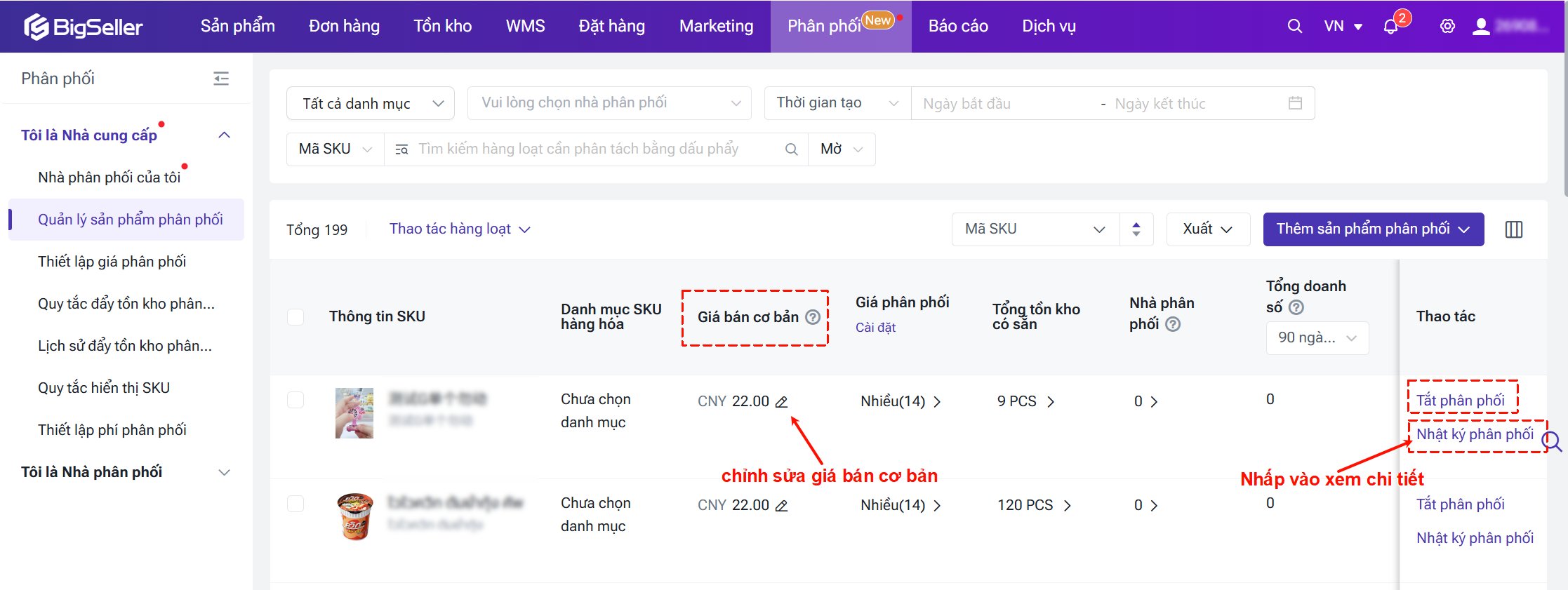Image resolution: width=1568 pixels, height=590 pixels.
Task: Expand distributor count in 9 PCS row
Action: (1154, 402)
